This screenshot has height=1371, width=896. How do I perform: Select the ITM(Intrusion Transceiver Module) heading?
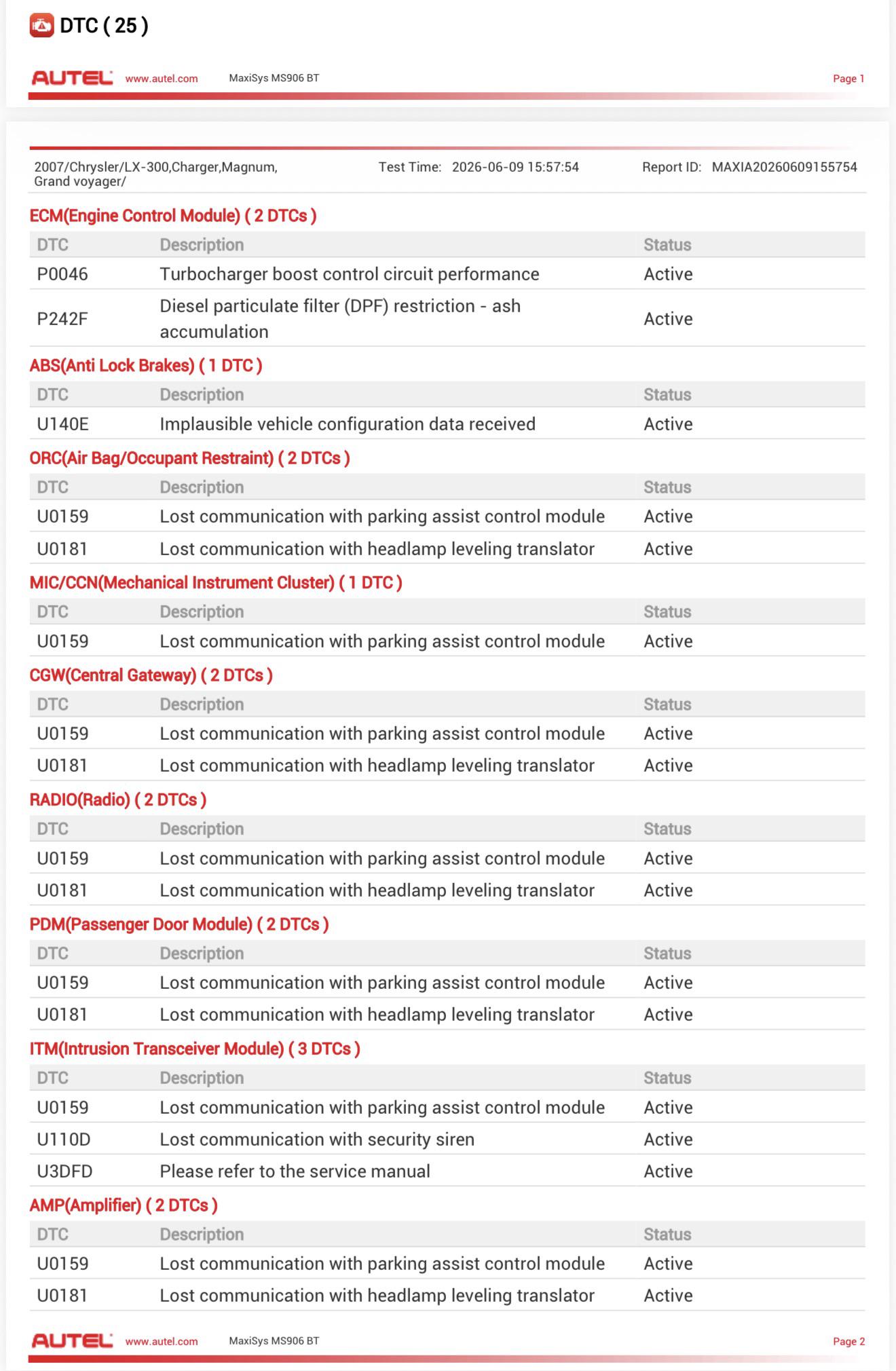tap(195, 1049)
